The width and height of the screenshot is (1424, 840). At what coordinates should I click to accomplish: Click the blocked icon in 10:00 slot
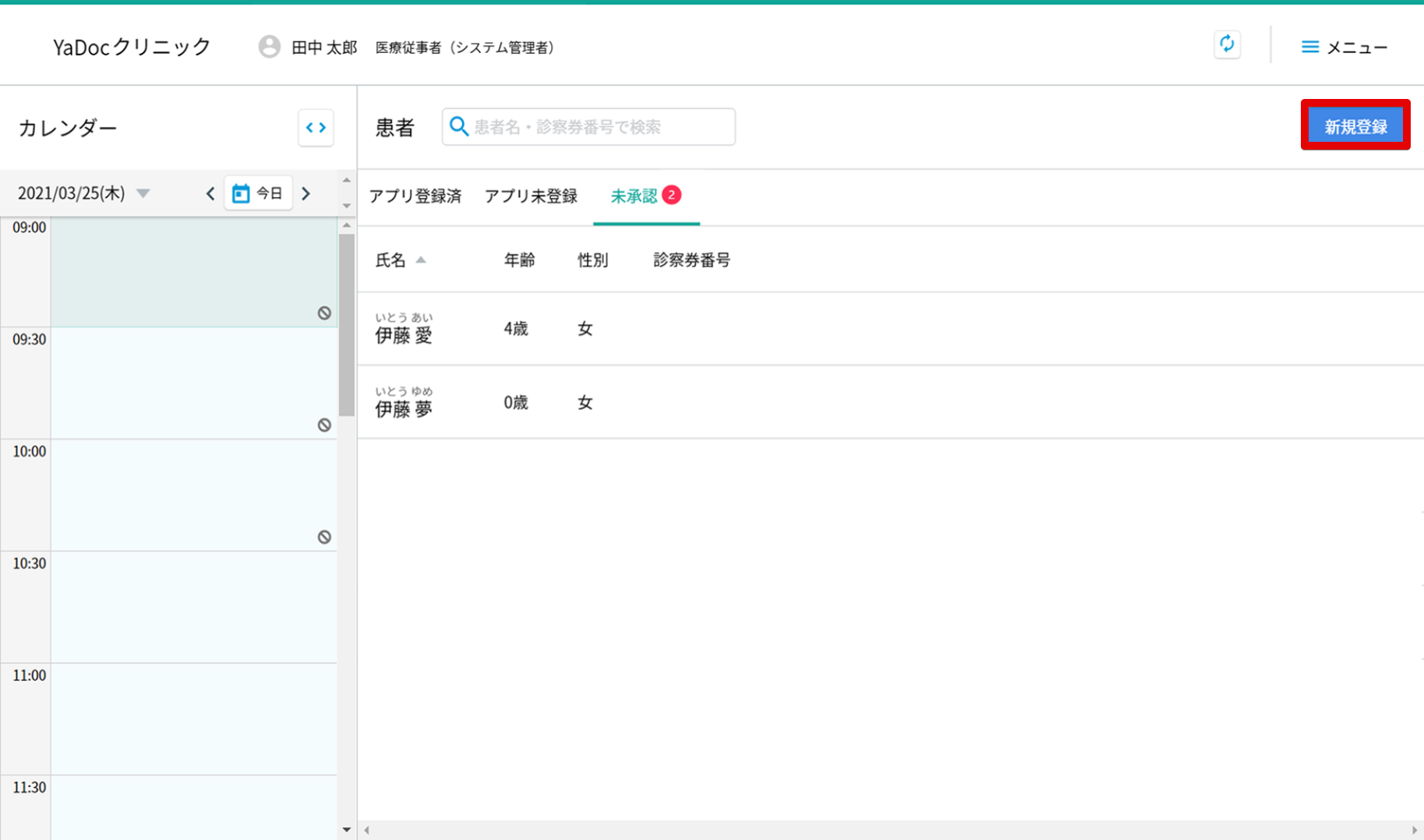pos(324,538)
